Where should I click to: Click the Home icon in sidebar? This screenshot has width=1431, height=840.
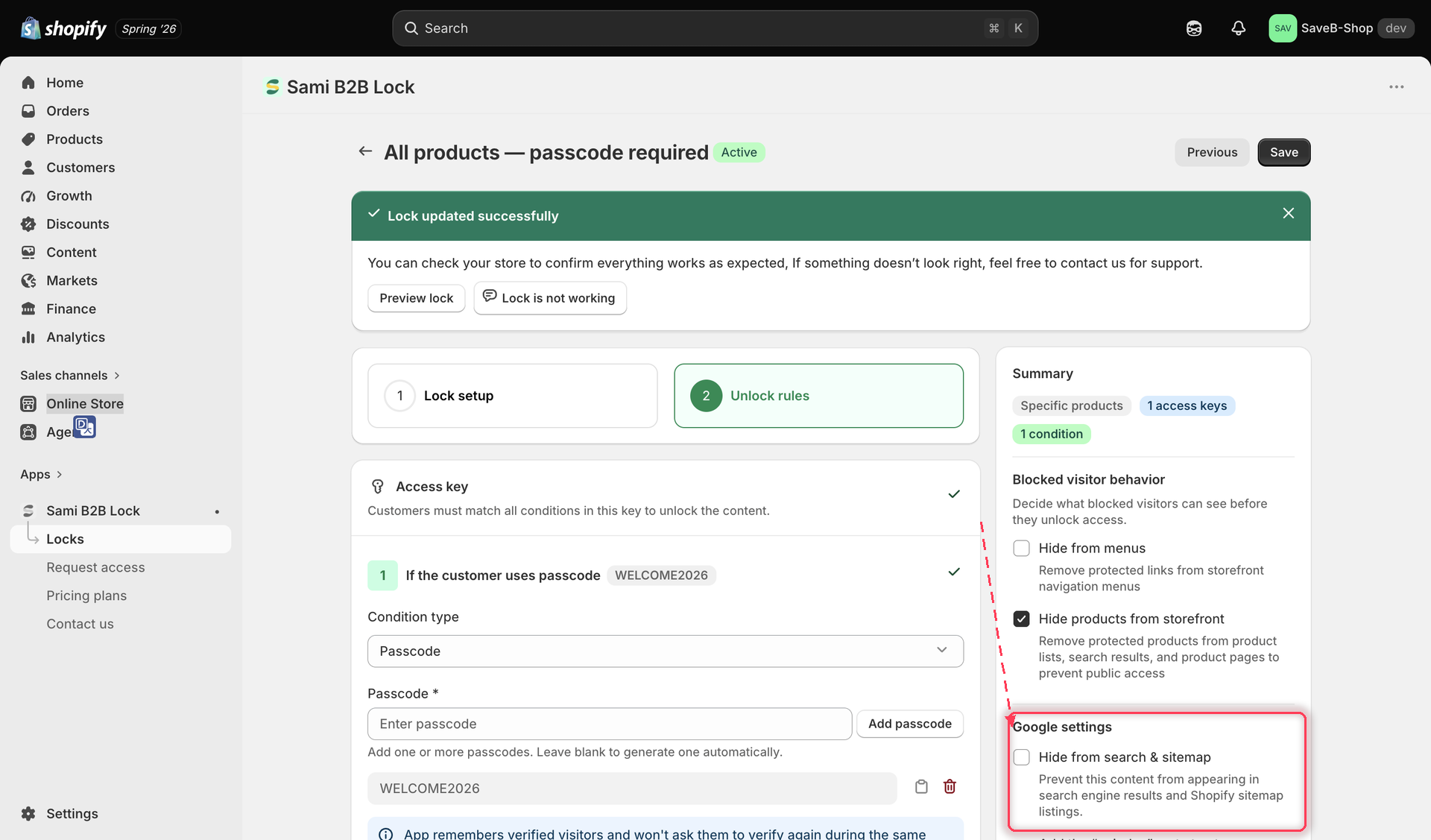[x=28, y=83]
